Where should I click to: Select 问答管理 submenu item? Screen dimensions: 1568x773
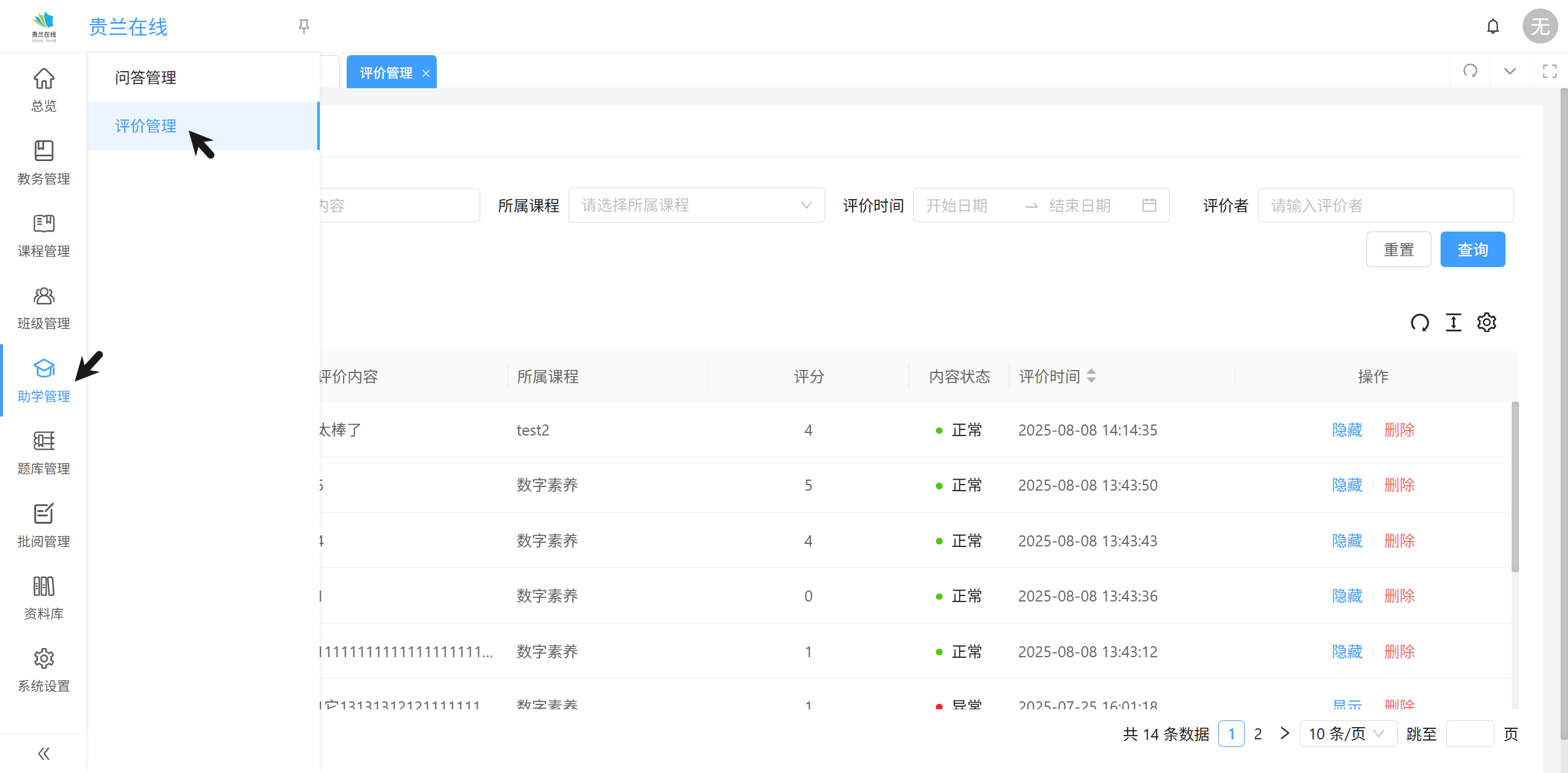(146, 78)
